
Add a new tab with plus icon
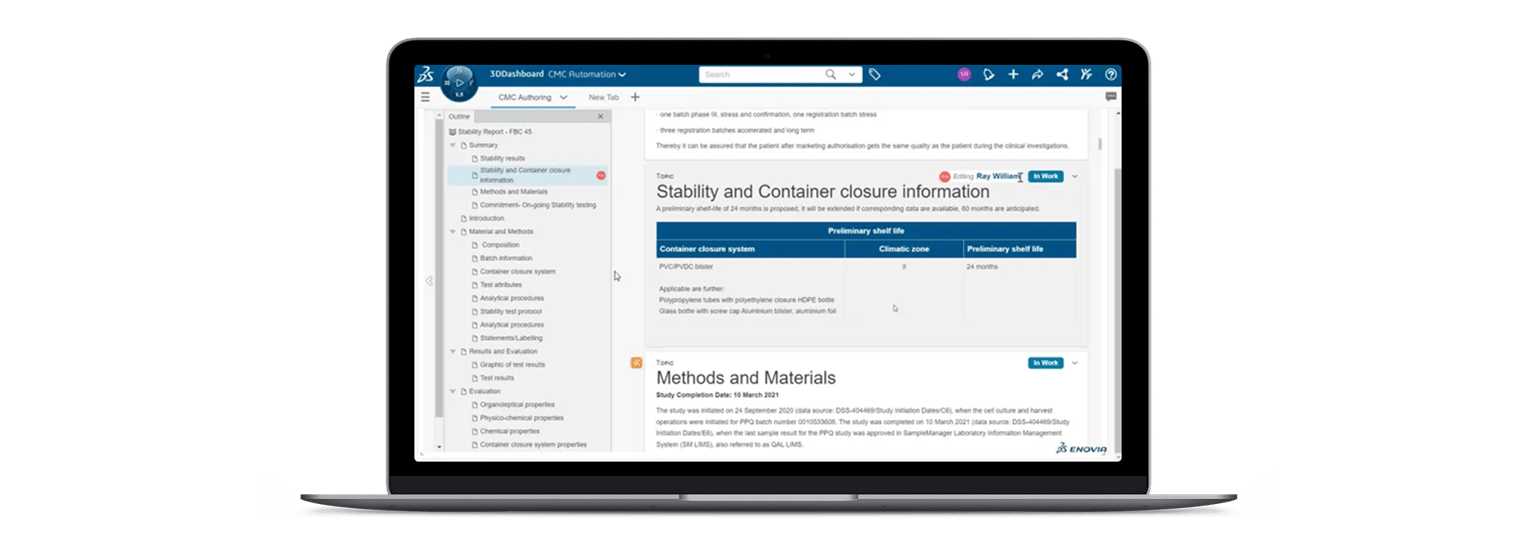635,97
